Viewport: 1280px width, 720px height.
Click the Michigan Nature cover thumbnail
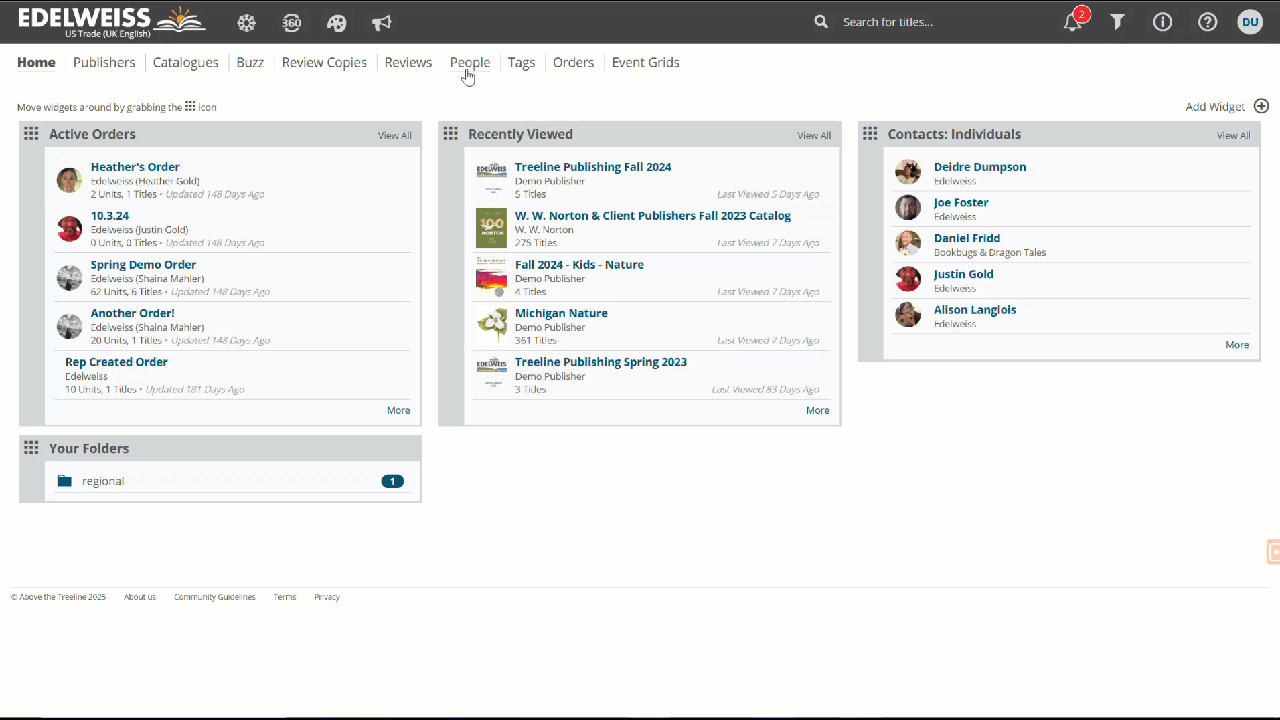(491, 326)
